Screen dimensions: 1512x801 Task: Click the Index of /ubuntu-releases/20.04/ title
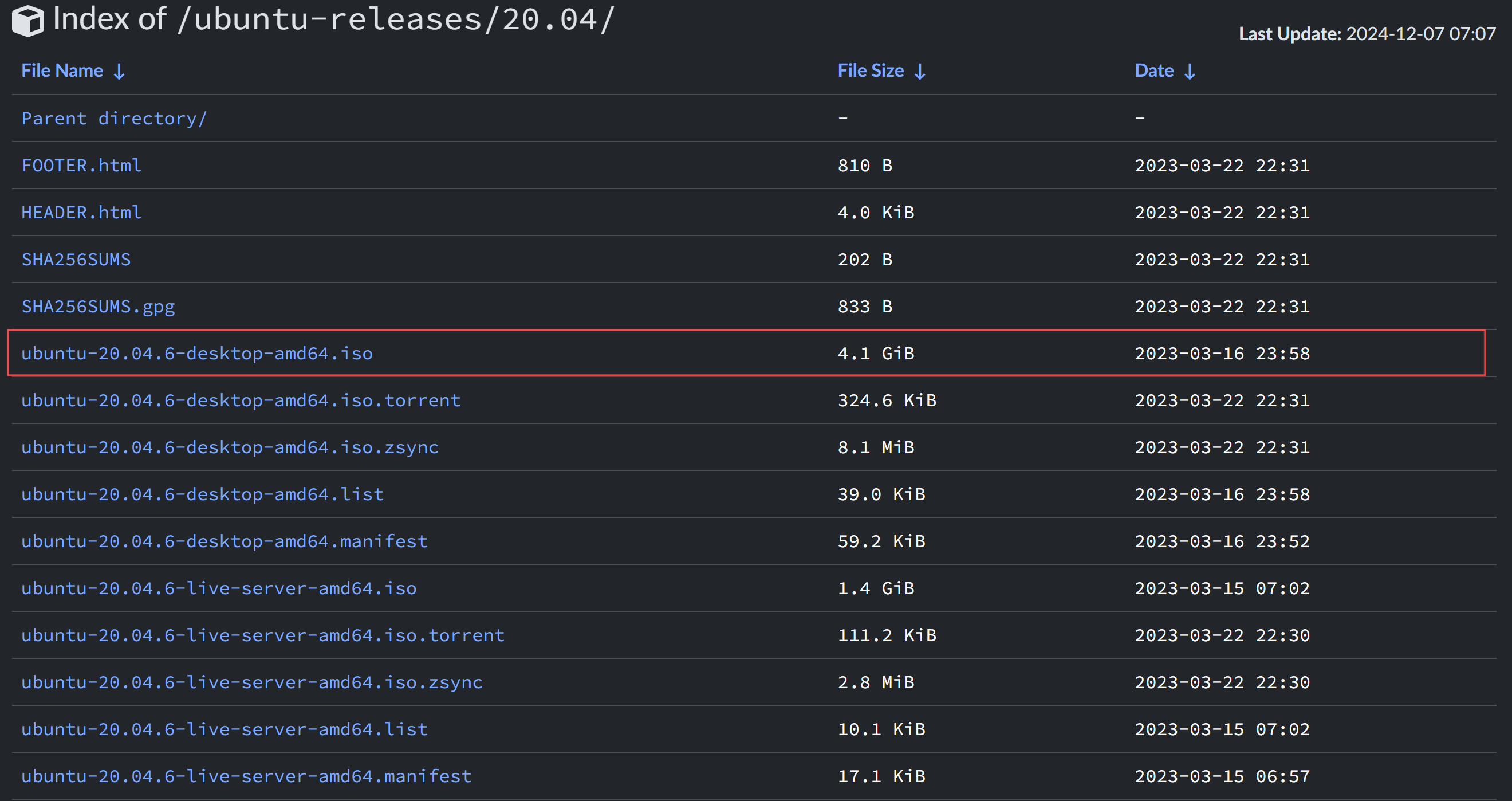pos(333,19)
